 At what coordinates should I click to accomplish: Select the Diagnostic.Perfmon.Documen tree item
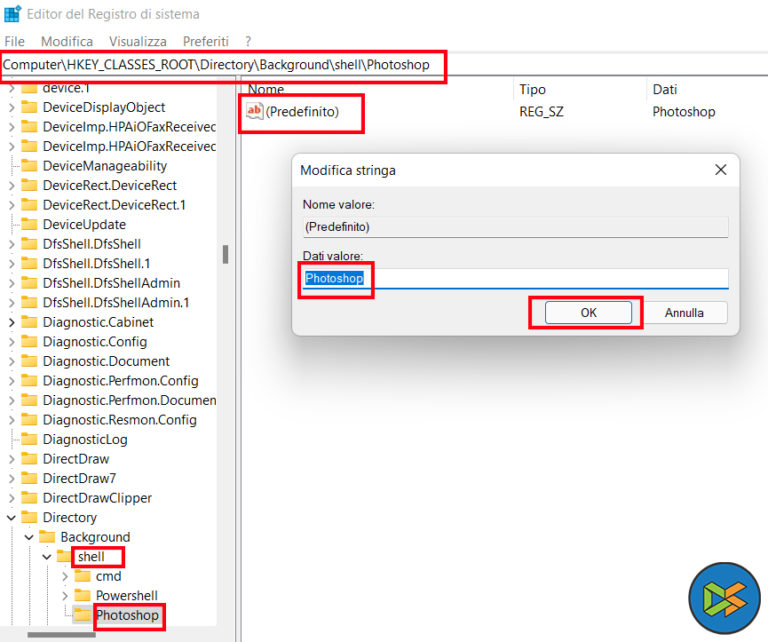click(x=129, y=400)
